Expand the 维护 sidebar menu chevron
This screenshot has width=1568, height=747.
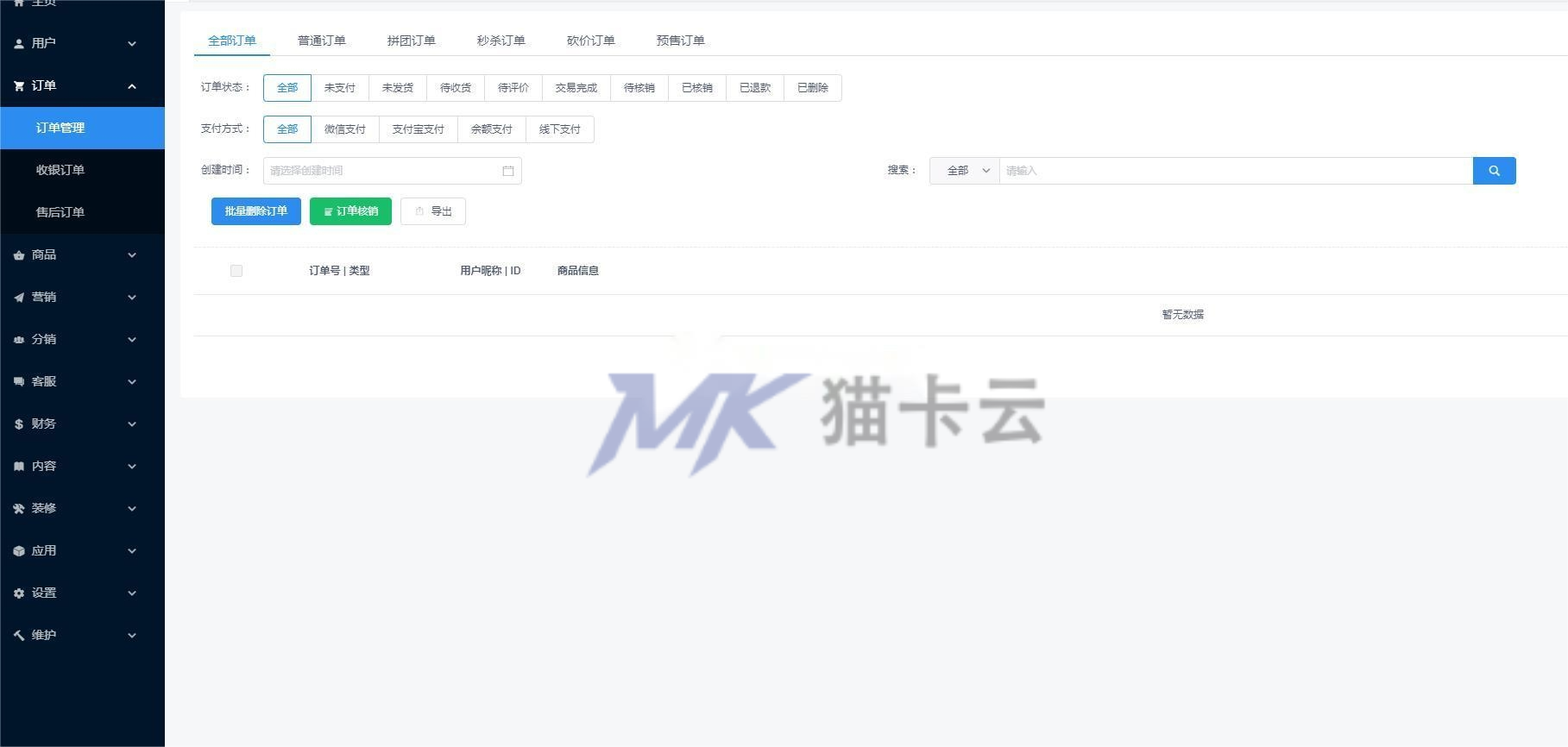[132, 635]
